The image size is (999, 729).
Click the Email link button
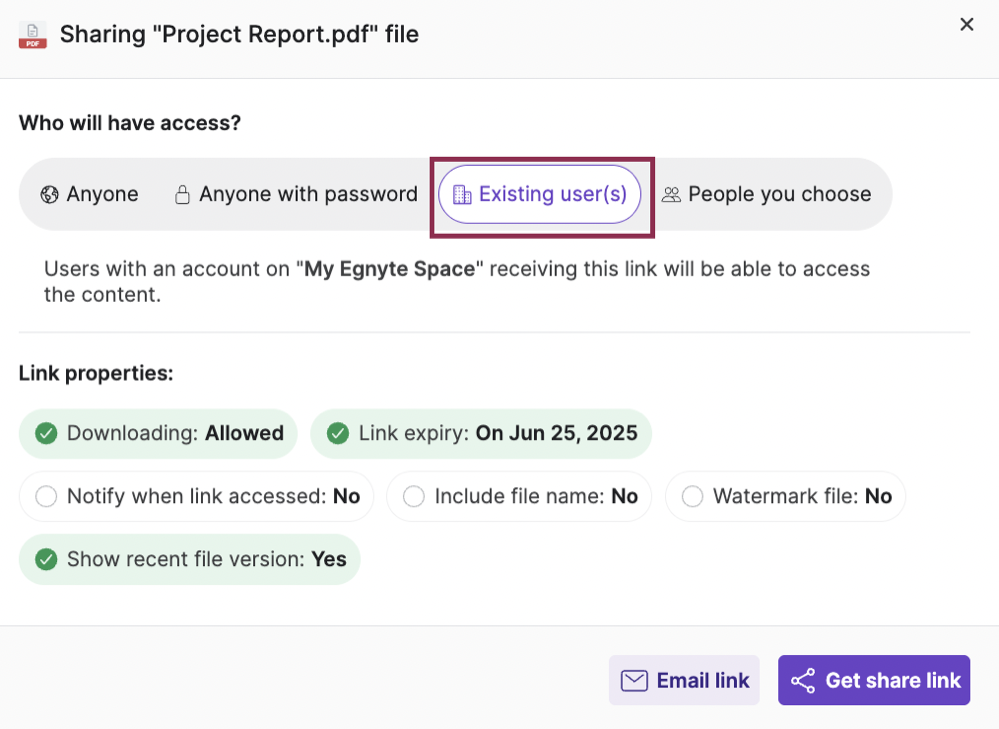point(684,680)
